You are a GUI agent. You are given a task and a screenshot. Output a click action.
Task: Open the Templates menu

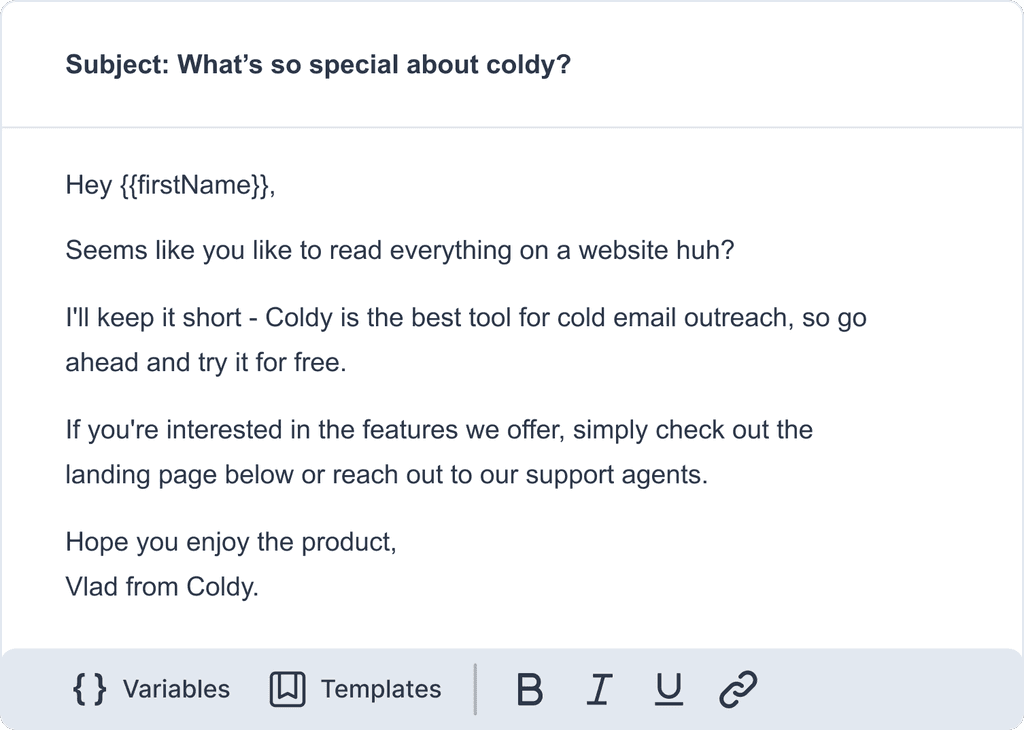coord(355,689)
